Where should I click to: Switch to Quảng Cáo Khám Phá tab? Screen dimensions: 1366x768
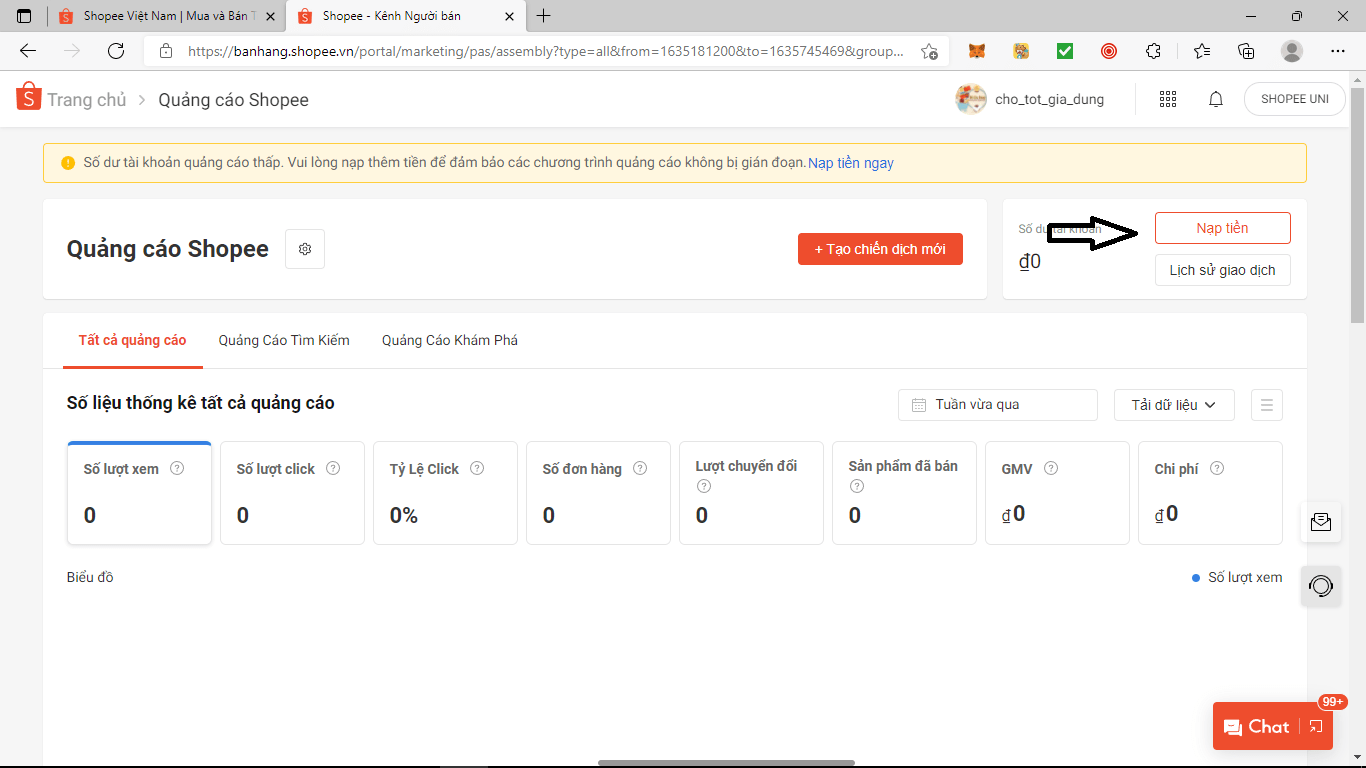coord(449,340)
